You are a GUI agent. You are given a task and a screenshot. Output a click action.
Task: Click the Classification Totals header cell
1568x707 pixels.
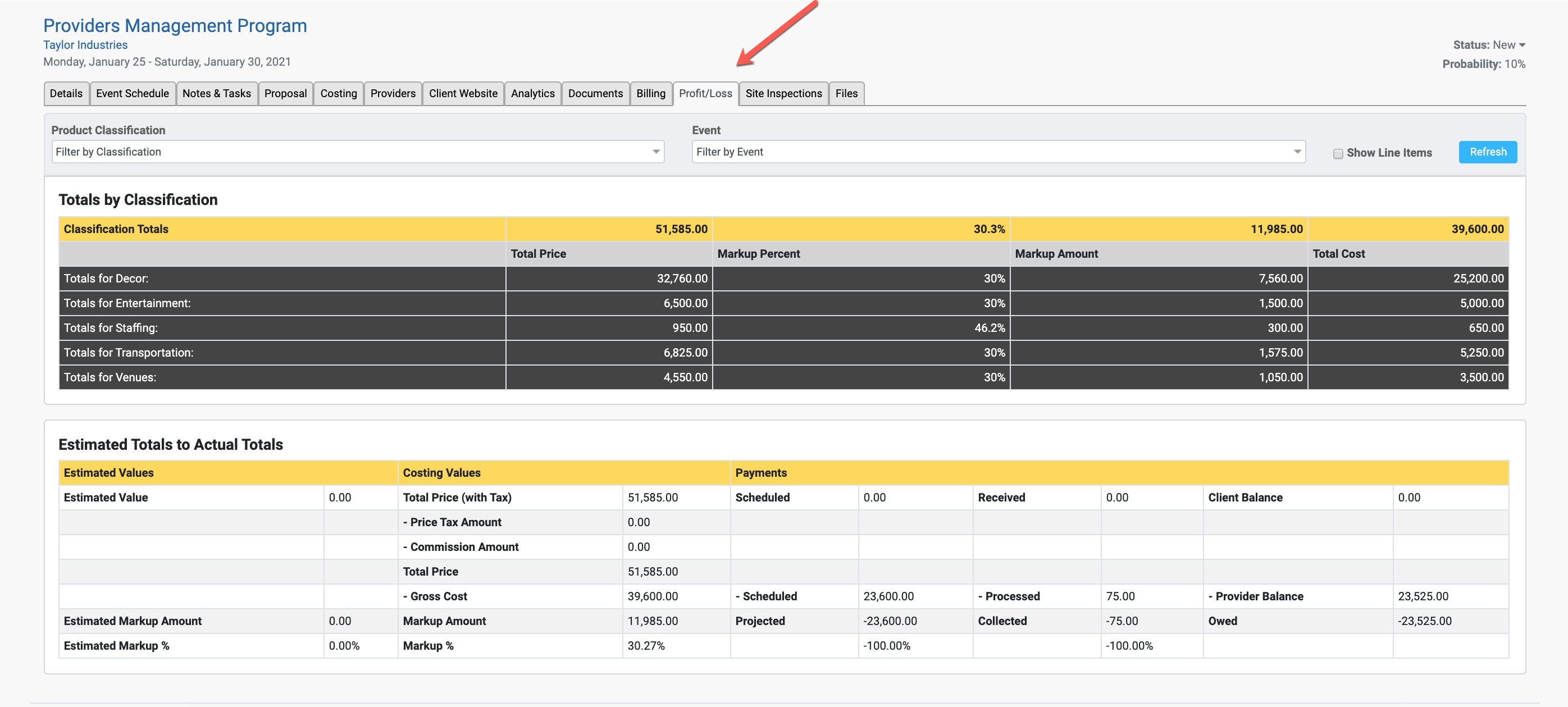(x=282, y=229)
